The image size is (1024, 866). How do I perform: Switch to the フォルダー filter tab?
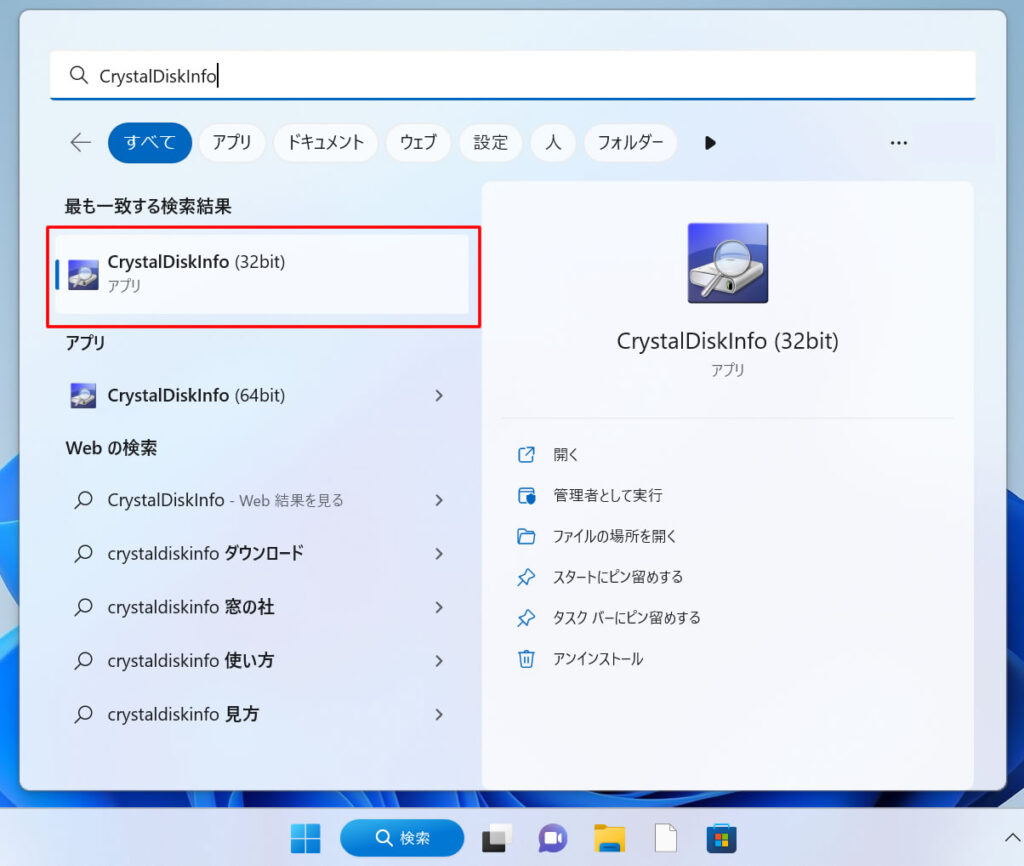pos(630,142)
